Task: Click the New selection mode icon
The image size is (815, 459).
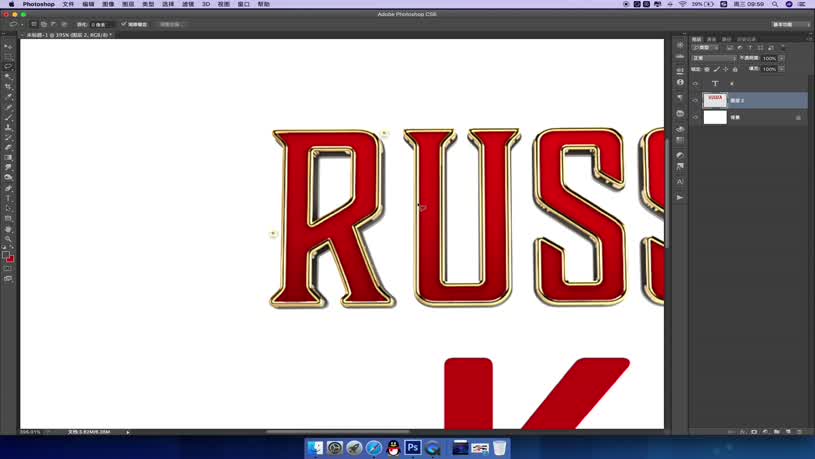Action: tap(34, 24)
